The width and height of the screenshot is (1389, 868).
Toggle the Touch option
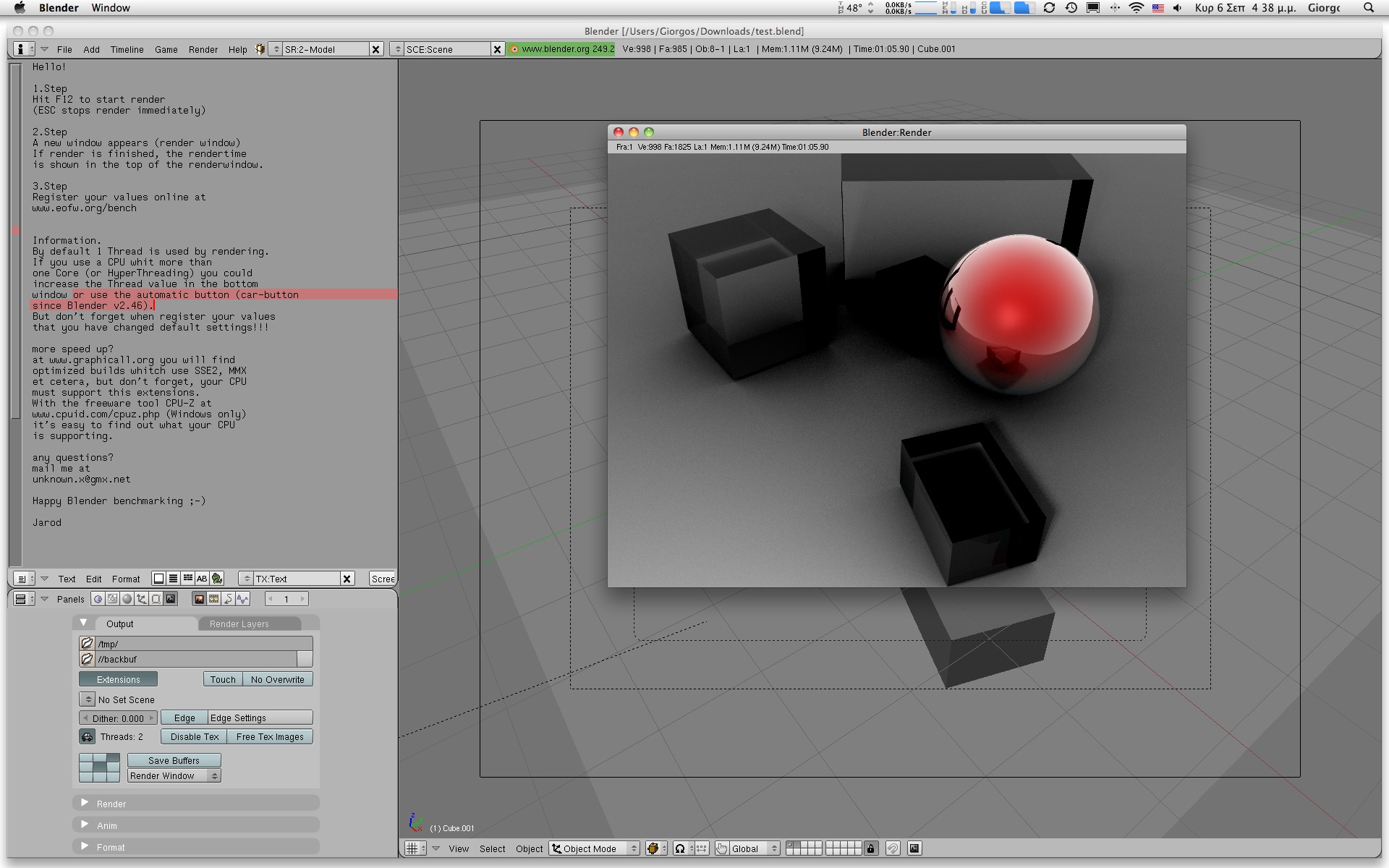click(223, 679)
